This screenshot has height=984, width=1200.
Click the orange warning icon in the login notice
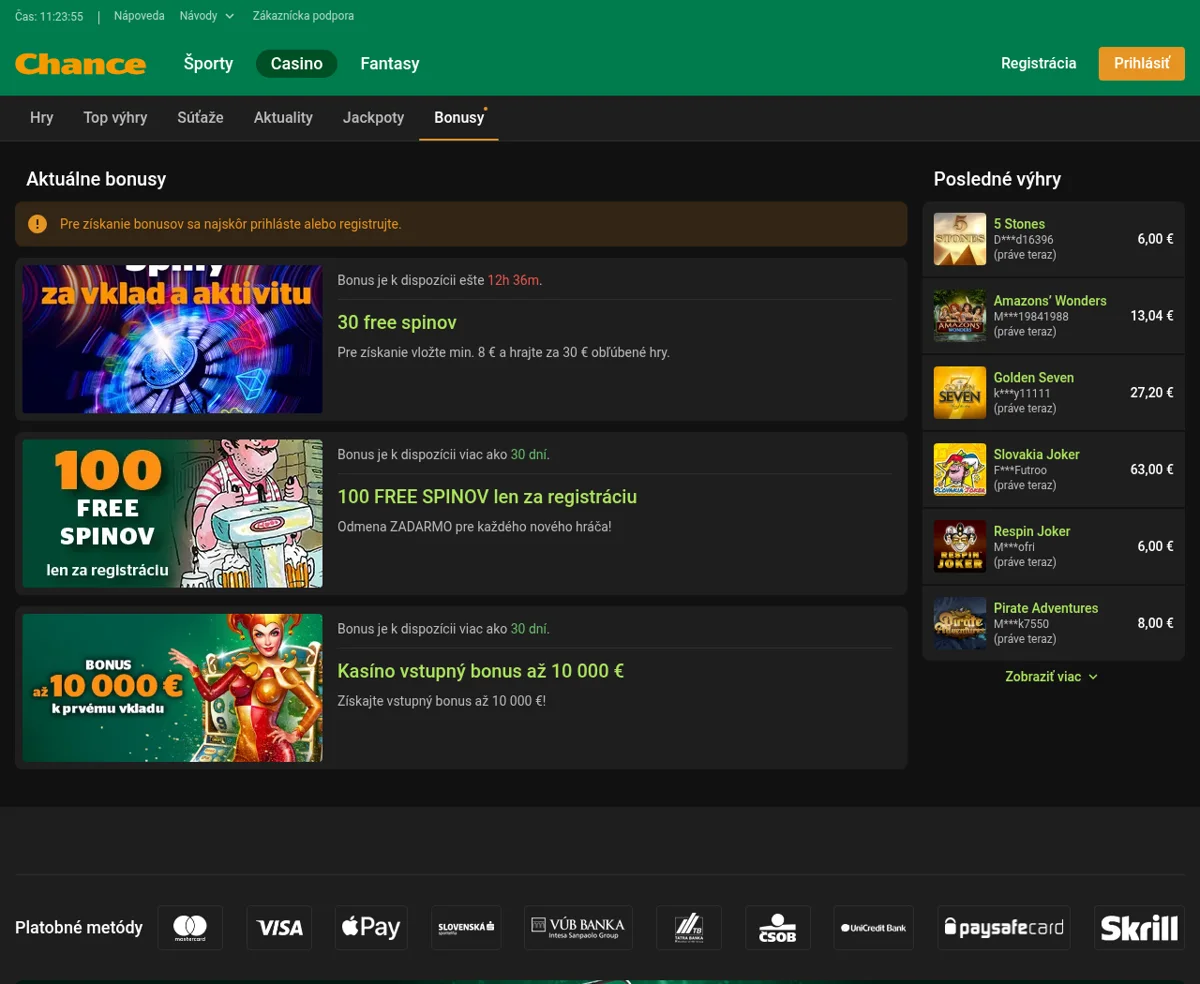tap(37, 224)
